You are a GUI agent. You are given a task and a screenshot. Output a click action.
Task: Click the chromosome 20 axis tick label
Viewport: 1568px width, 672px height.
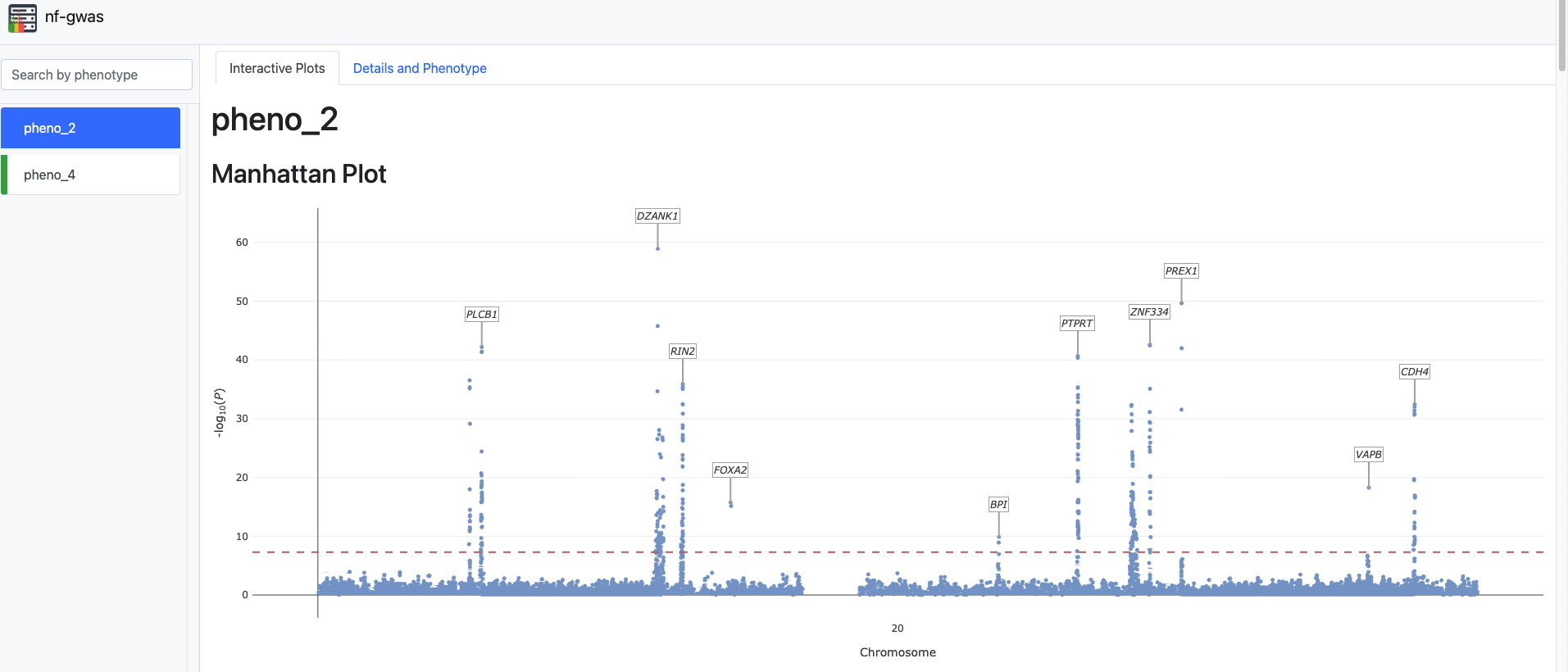[897, 629]
